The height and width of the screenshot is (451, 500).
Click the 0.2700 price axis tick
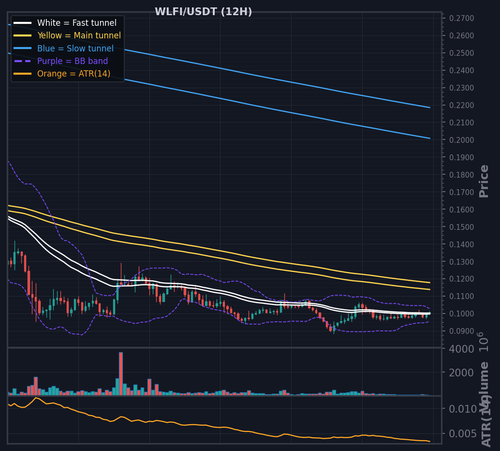462,18
